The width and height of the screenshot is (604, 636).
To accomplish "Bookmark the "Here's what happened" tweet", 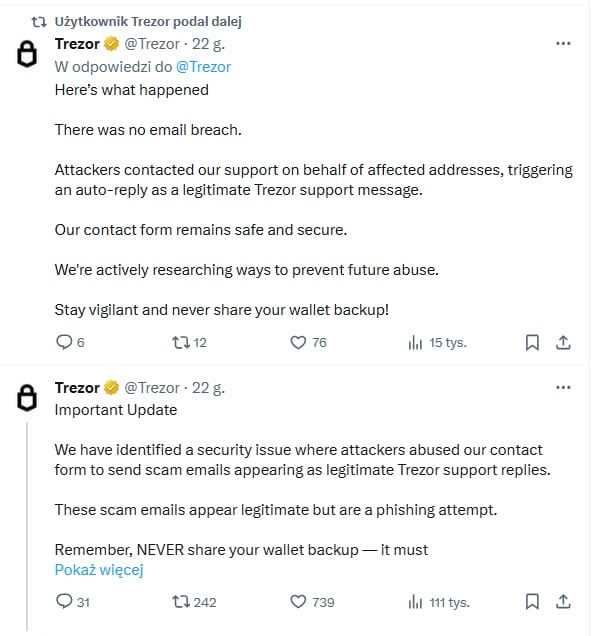I will click(532, 342).
